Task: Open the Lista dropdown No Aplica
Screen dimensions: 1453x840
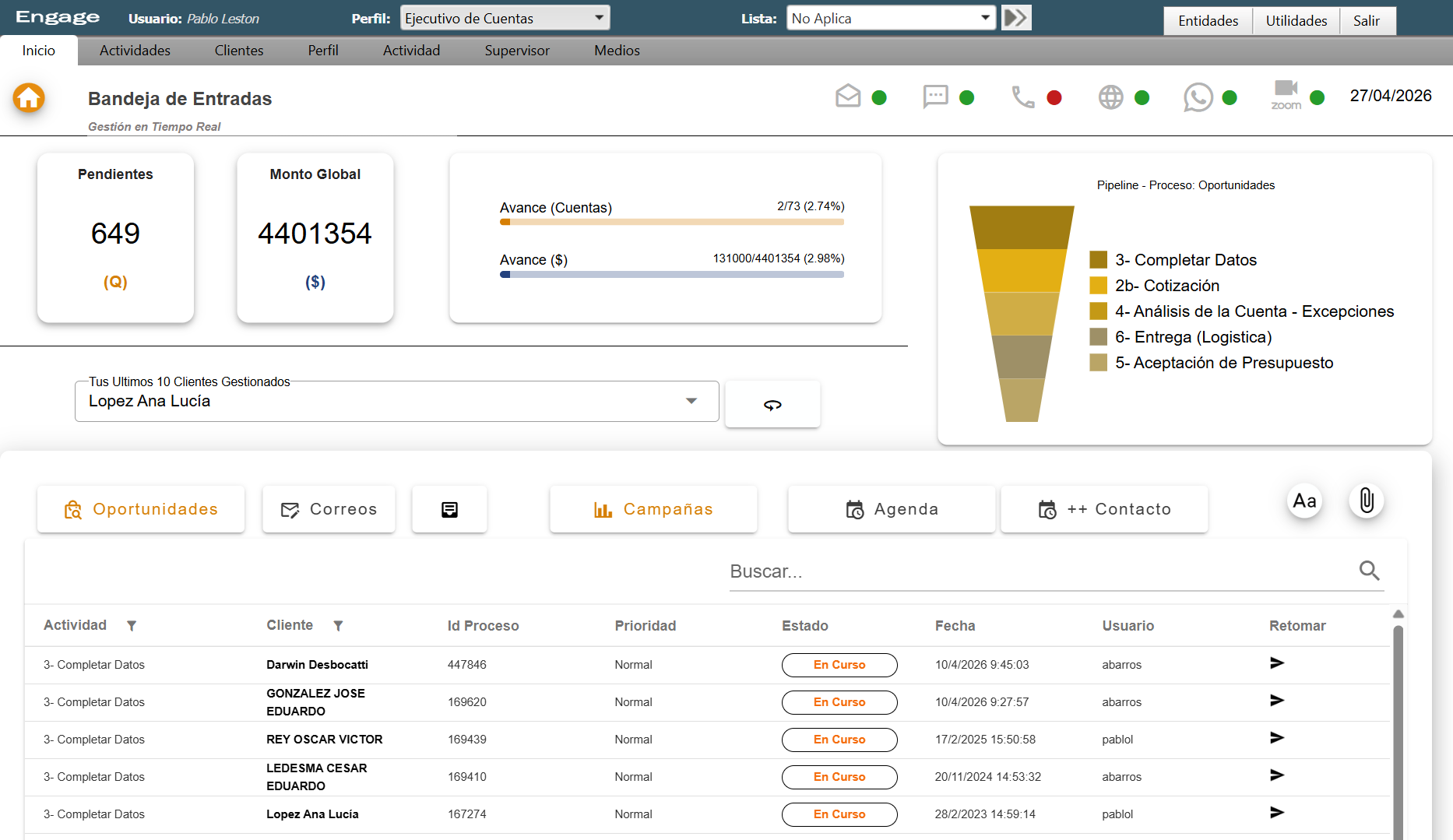Action: [x=891, y=18]
